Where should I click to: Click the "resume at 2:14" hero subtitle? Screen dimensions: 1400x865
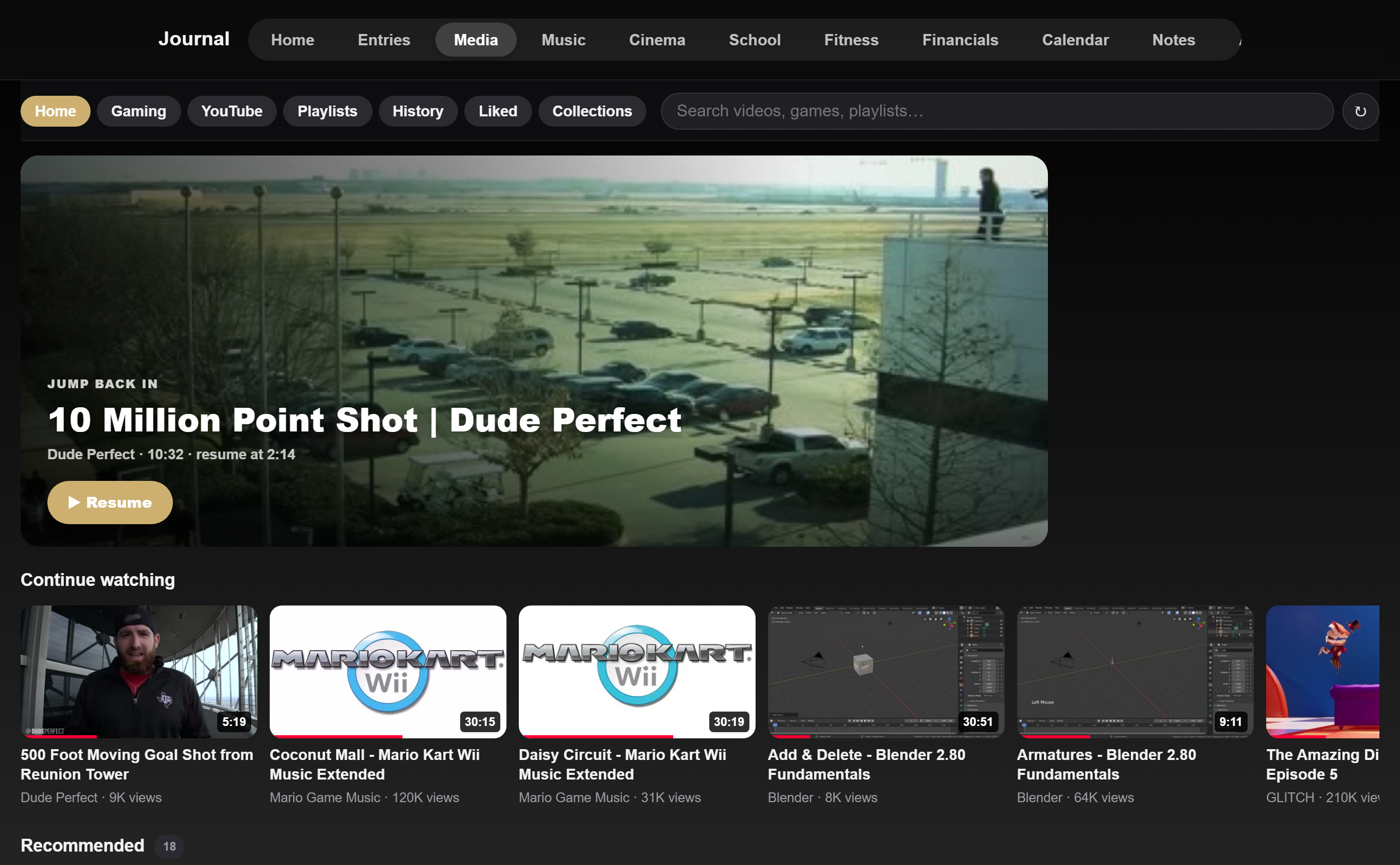(246, 454)
